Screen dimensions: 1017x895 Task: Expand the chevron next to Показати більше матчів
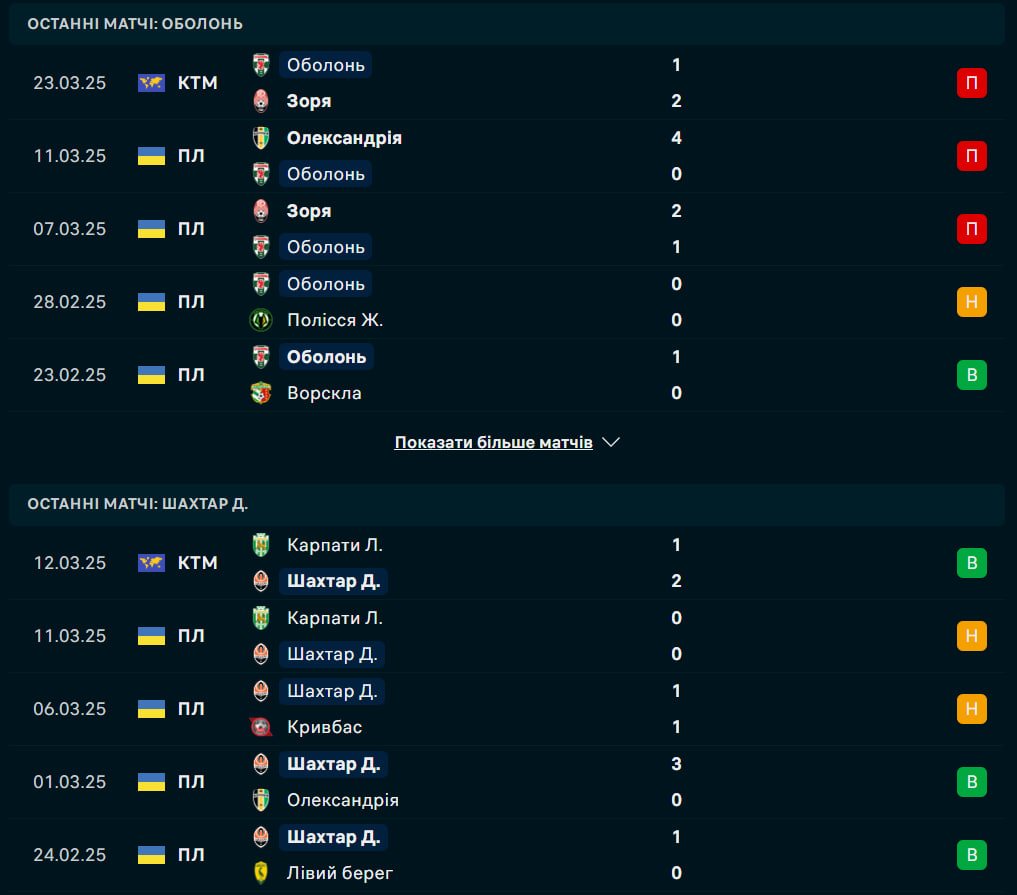[x=611, y=442]
